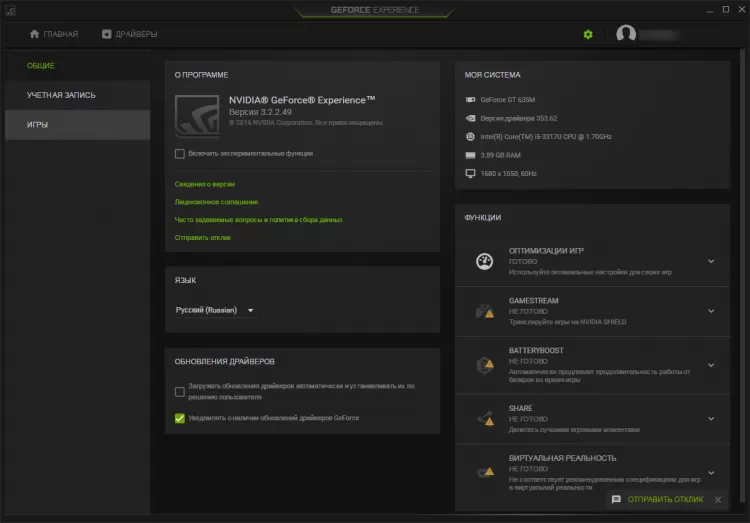This screenshot has height=523, width=750.
Task: Click the game optimization gauge icon
Action: 484,261
